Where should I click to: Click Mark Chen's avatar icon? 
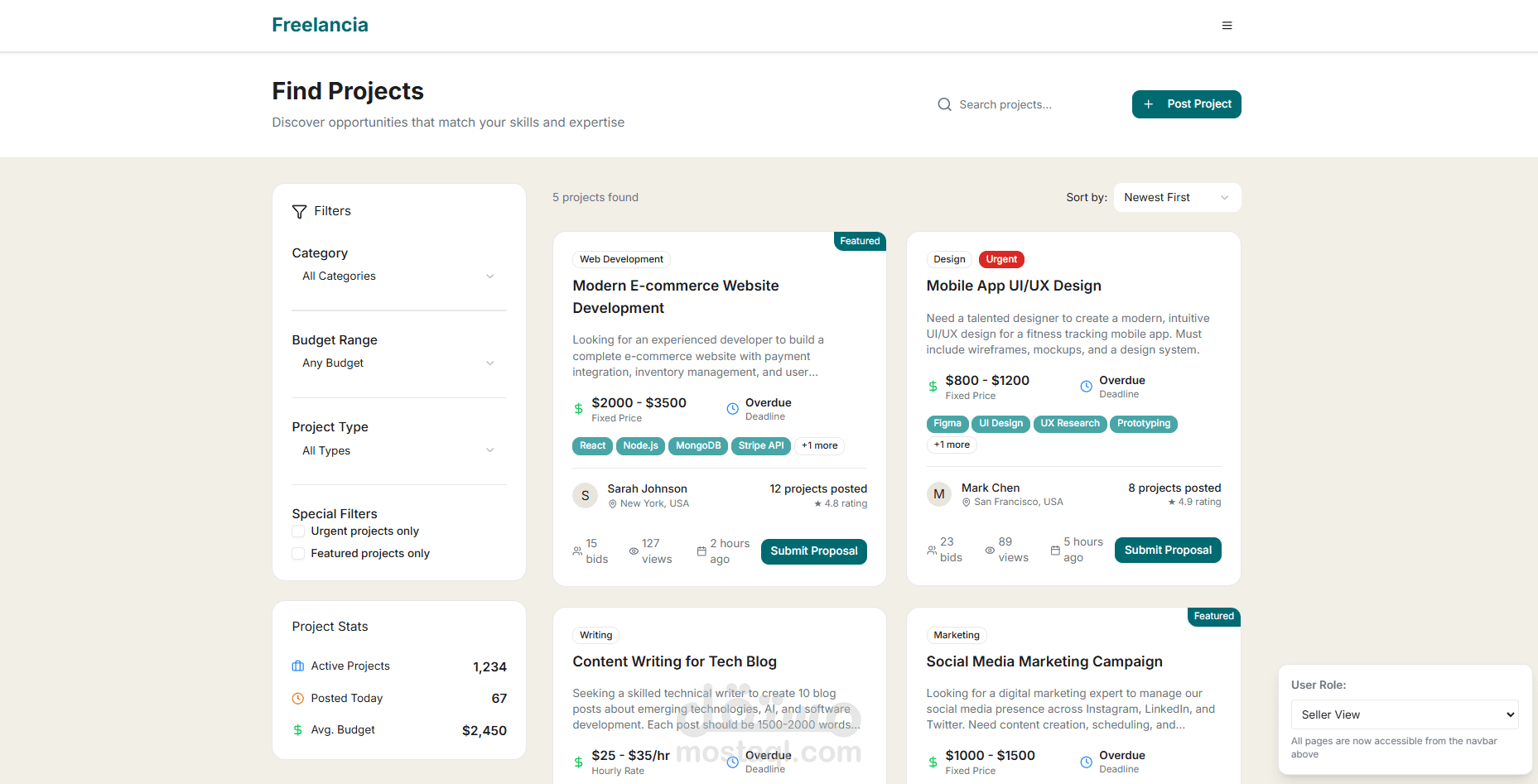938,494
